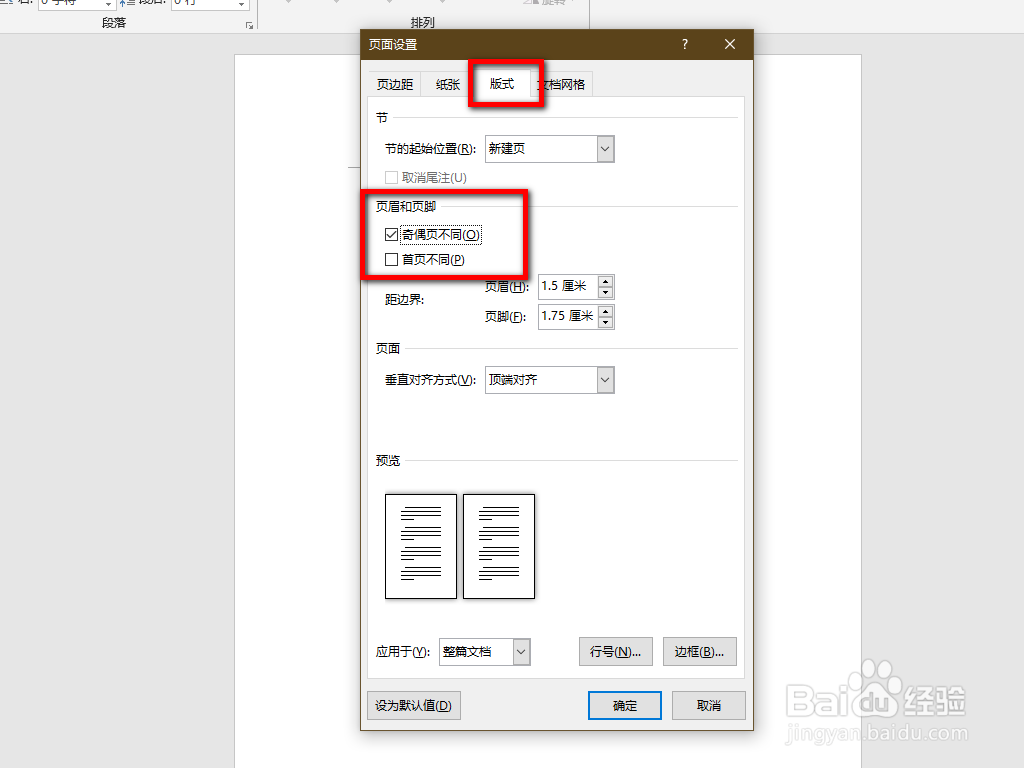Switch to the 页边距 tab
Screen dimensions: 1024x768
[x=395, y=84]
